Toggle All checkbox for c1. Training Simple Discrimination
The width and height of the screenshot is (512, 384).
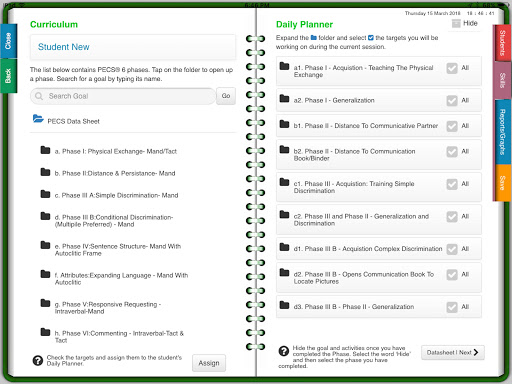tap(452, 184)
